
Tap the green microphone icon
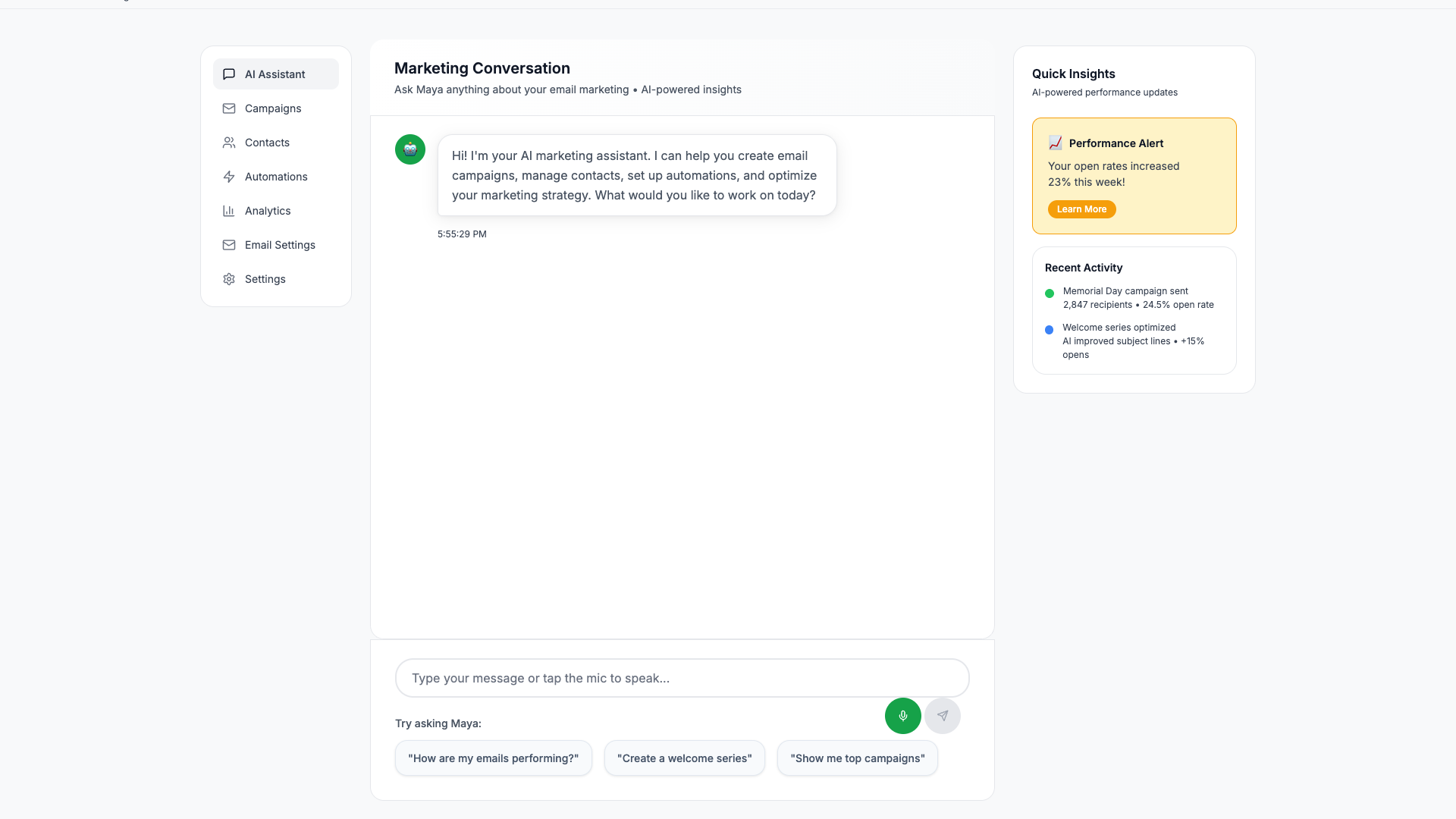[902, 715]
